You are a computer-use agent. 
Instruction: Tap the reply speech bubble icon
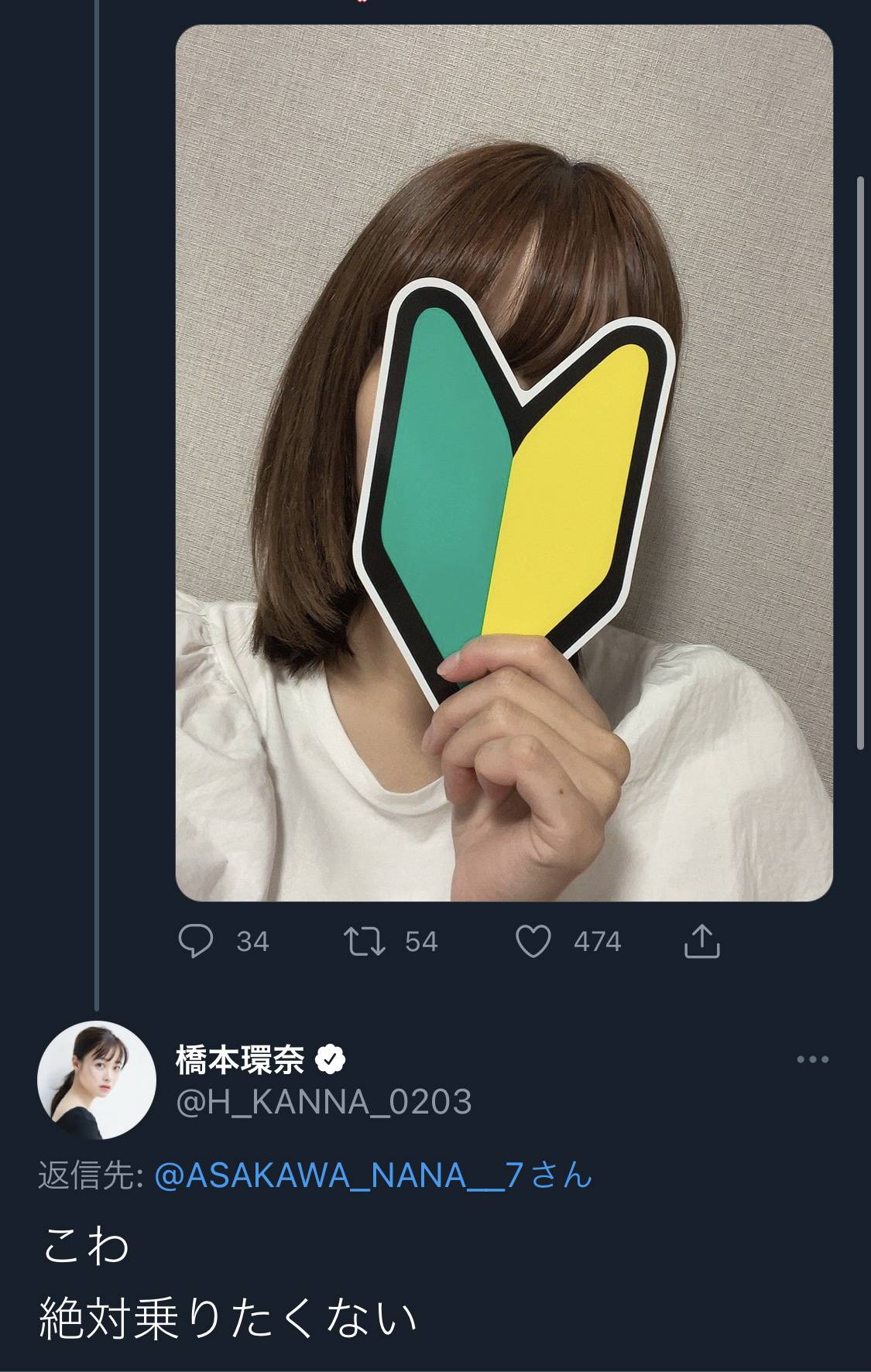[196, 941]
